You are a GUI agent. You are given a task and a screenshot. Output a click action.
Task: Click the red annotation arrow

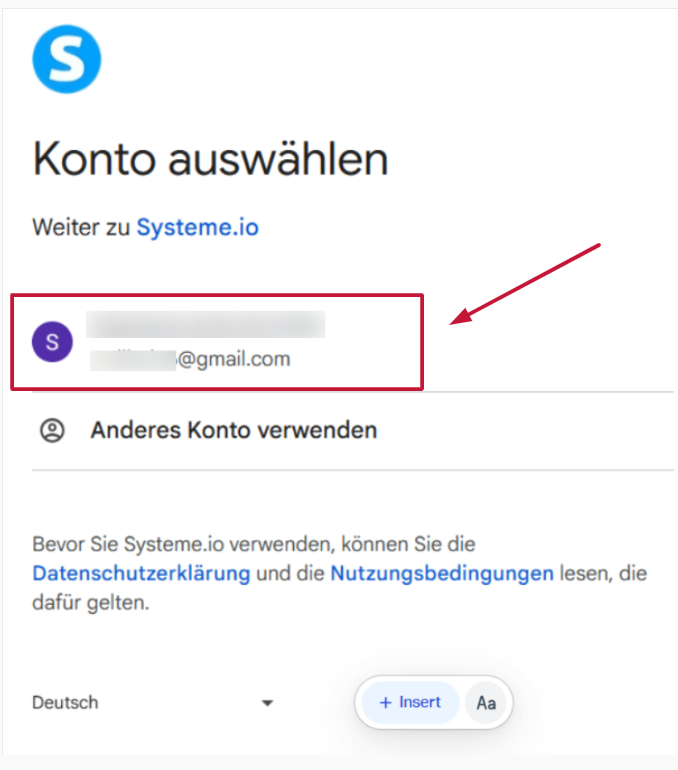525,284
